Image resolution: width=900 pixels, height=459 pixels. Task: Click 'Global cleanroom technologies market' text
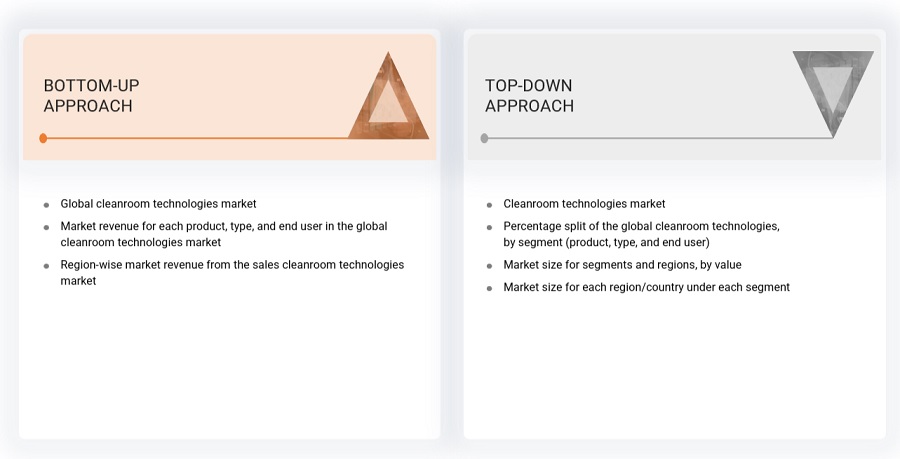coord(158,204)
